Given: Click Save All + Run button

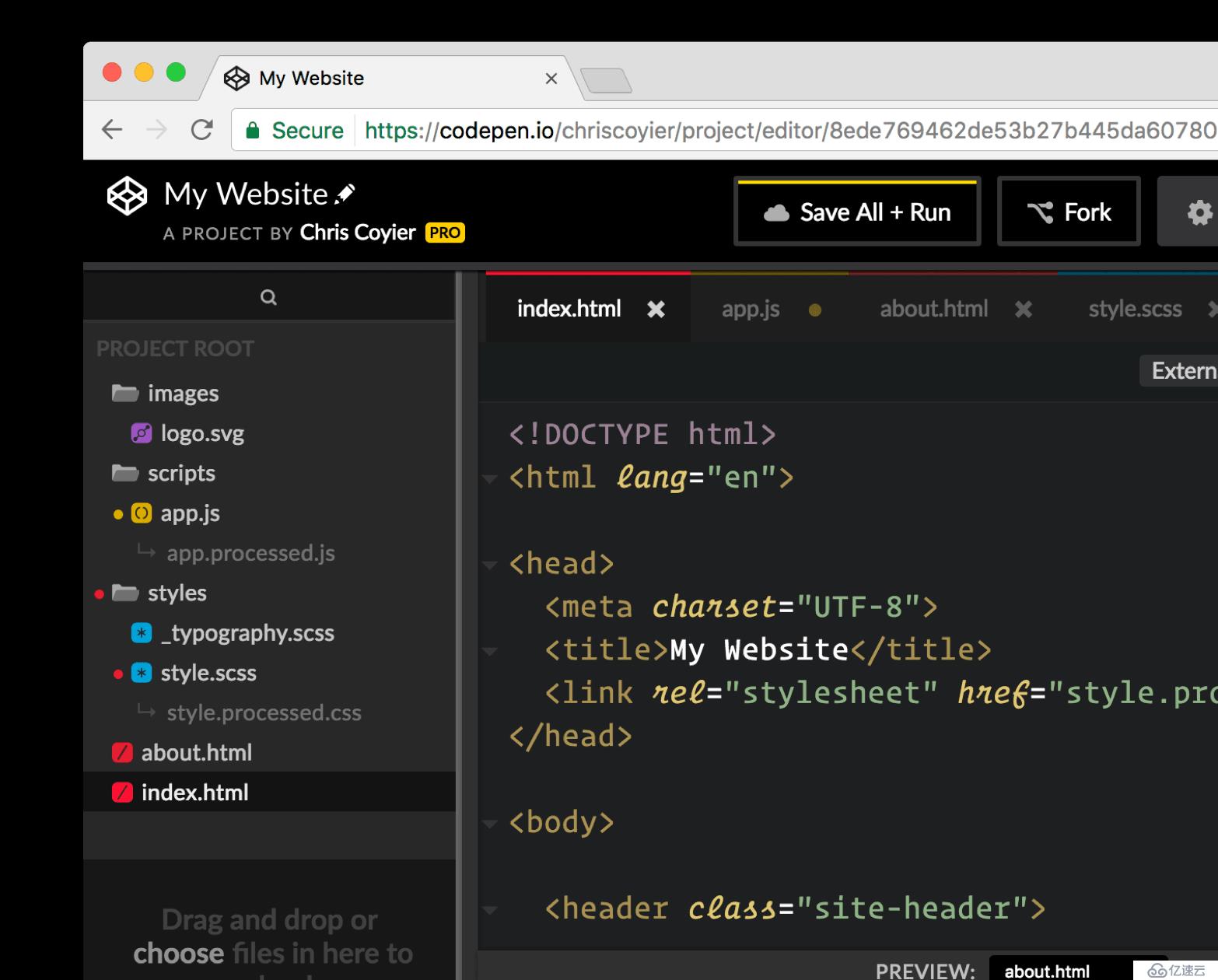Looking at the screenshot, I should [x=857, y=212].
